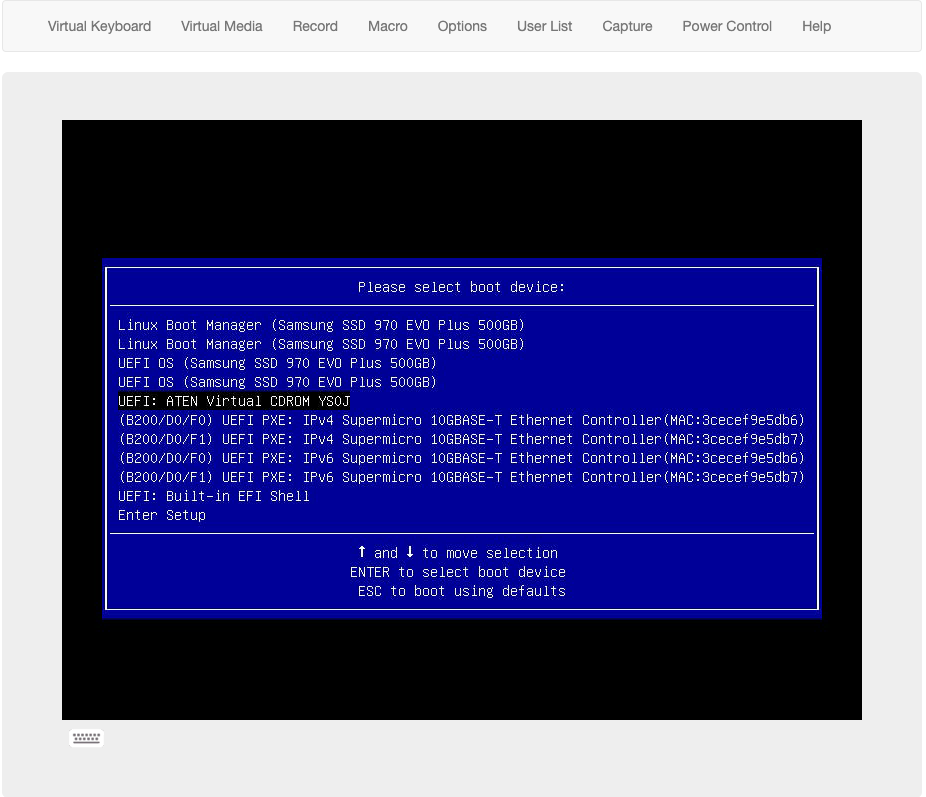The height and width of the screenshot is (797, 926).
Task: Toggle the on-screen keyboard icon
Action: pyautogui.click(x=86, y=738)
